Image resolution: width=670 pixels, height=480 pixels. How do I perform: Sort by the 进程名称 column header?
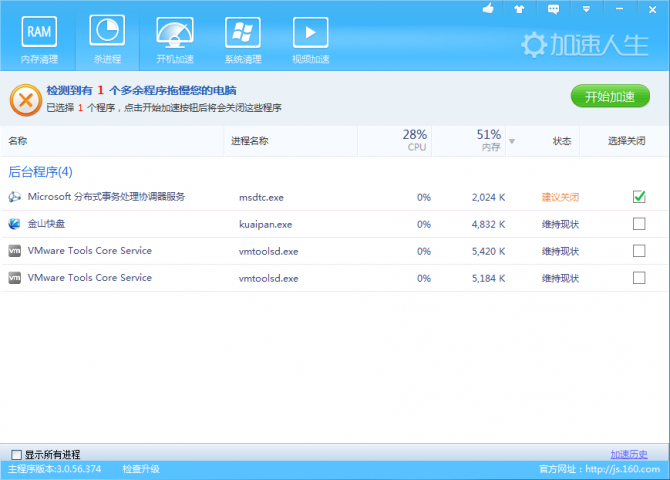250,141
